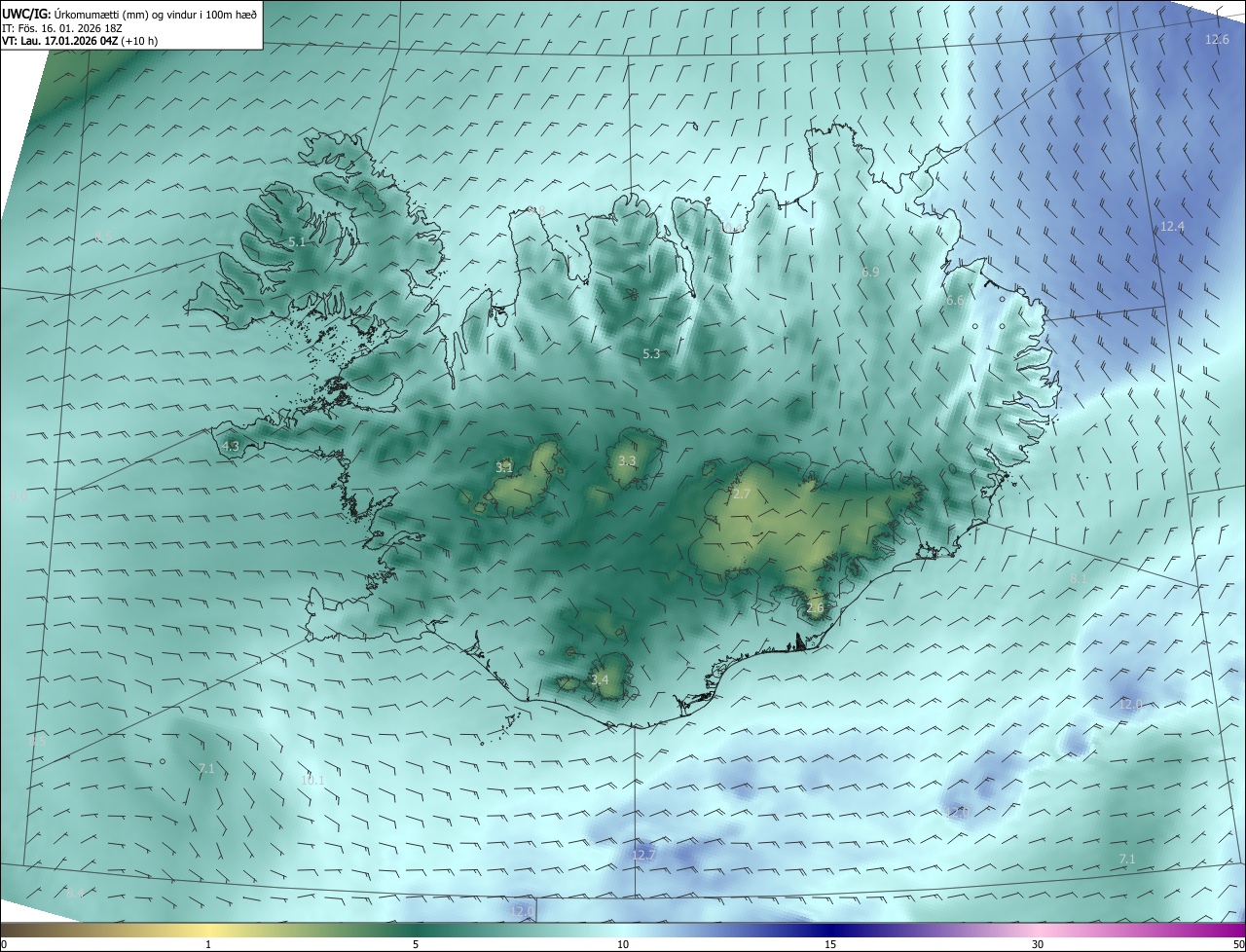This screenshot has height=952, width=1246.
Task: Click the map value label 2.6
Action: tap(816, 607)
